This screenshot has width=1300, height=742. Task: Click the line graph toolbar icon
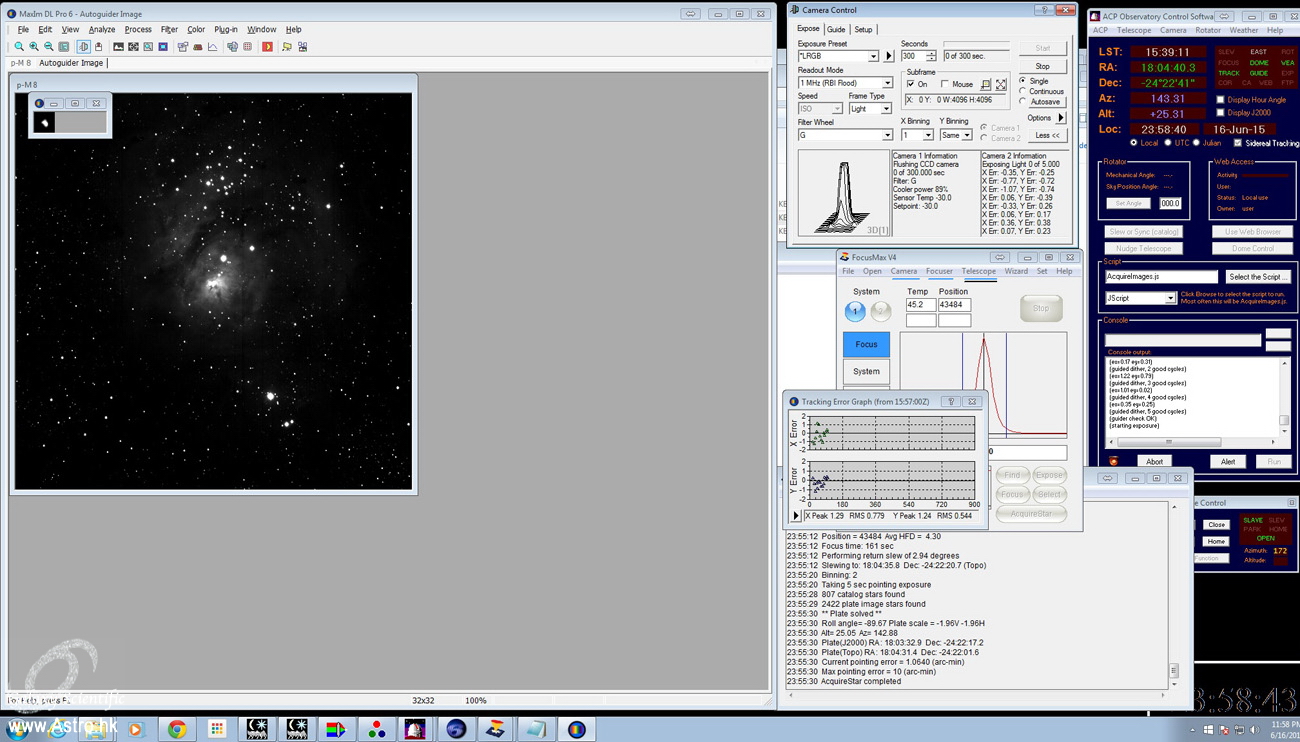click(x=212, y=47)
